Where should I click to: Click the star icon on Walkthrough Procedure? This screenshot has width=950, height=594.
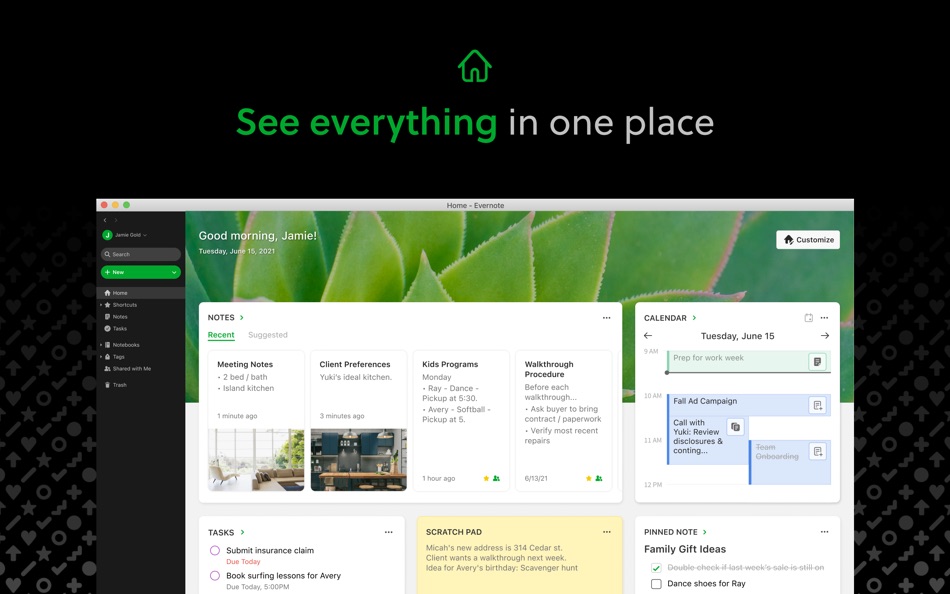point(588,478)
